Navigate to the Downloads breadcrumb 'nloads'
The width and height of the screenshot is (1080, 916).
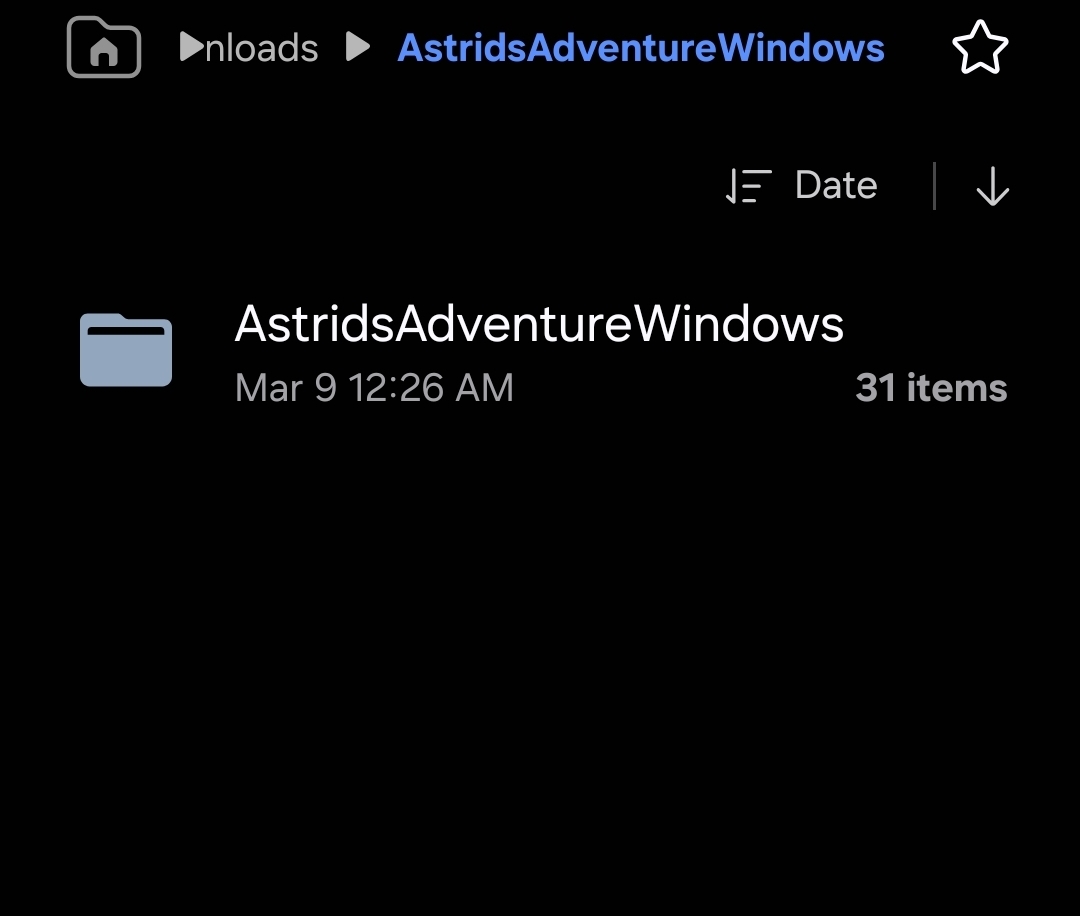(x=261, y=48)
